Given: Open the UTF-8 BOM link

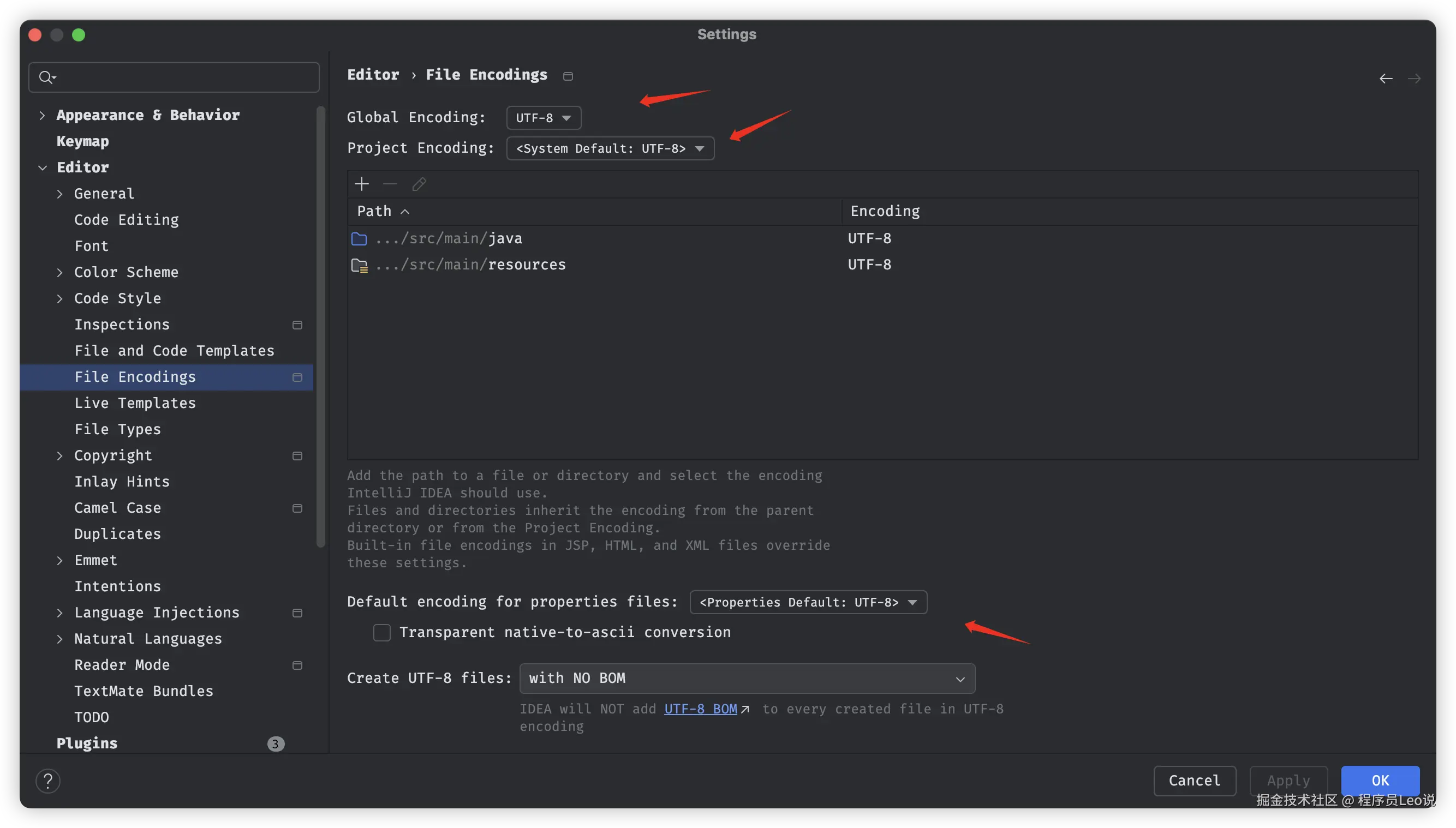Looking at the screenshot, I should (x=700, y=709).
